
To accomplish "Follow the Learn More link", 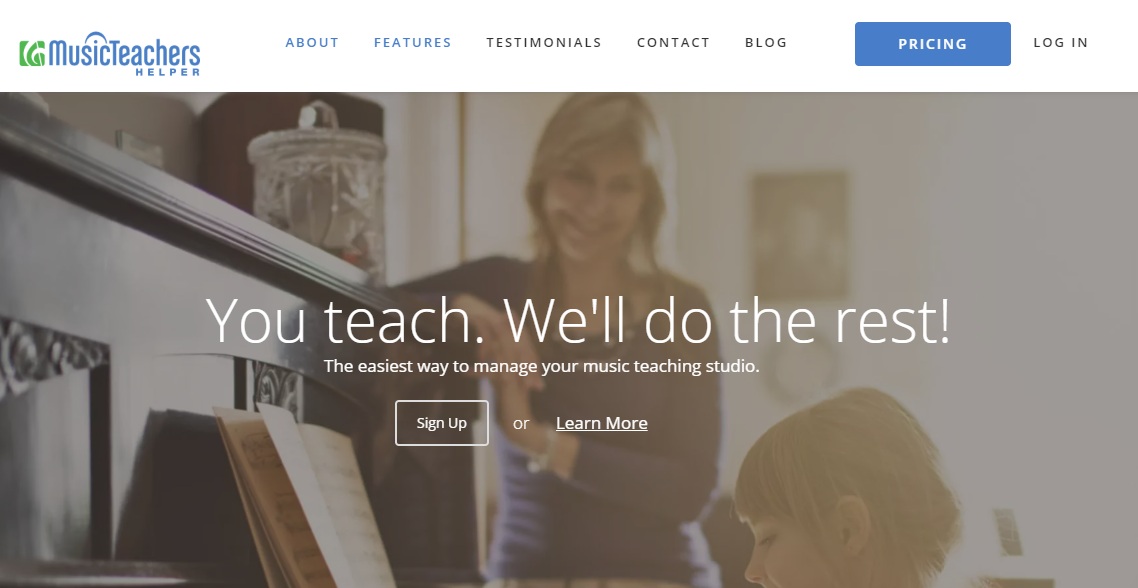I will (602, 422).
